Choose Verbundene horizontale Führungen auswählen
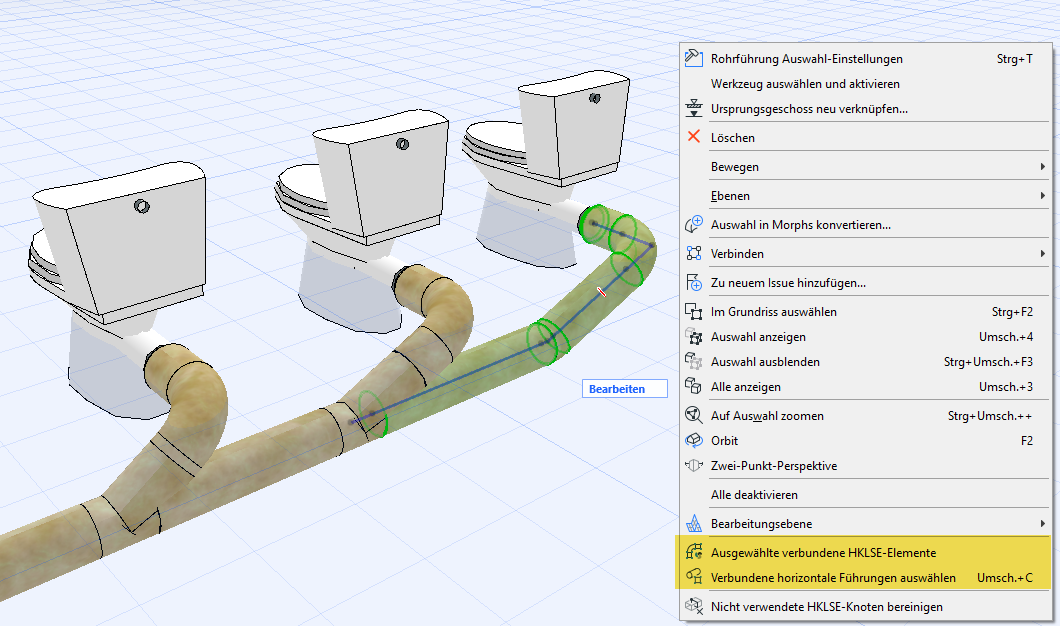The height and width of the screenshot is (626, 1060). click(833, 578)
